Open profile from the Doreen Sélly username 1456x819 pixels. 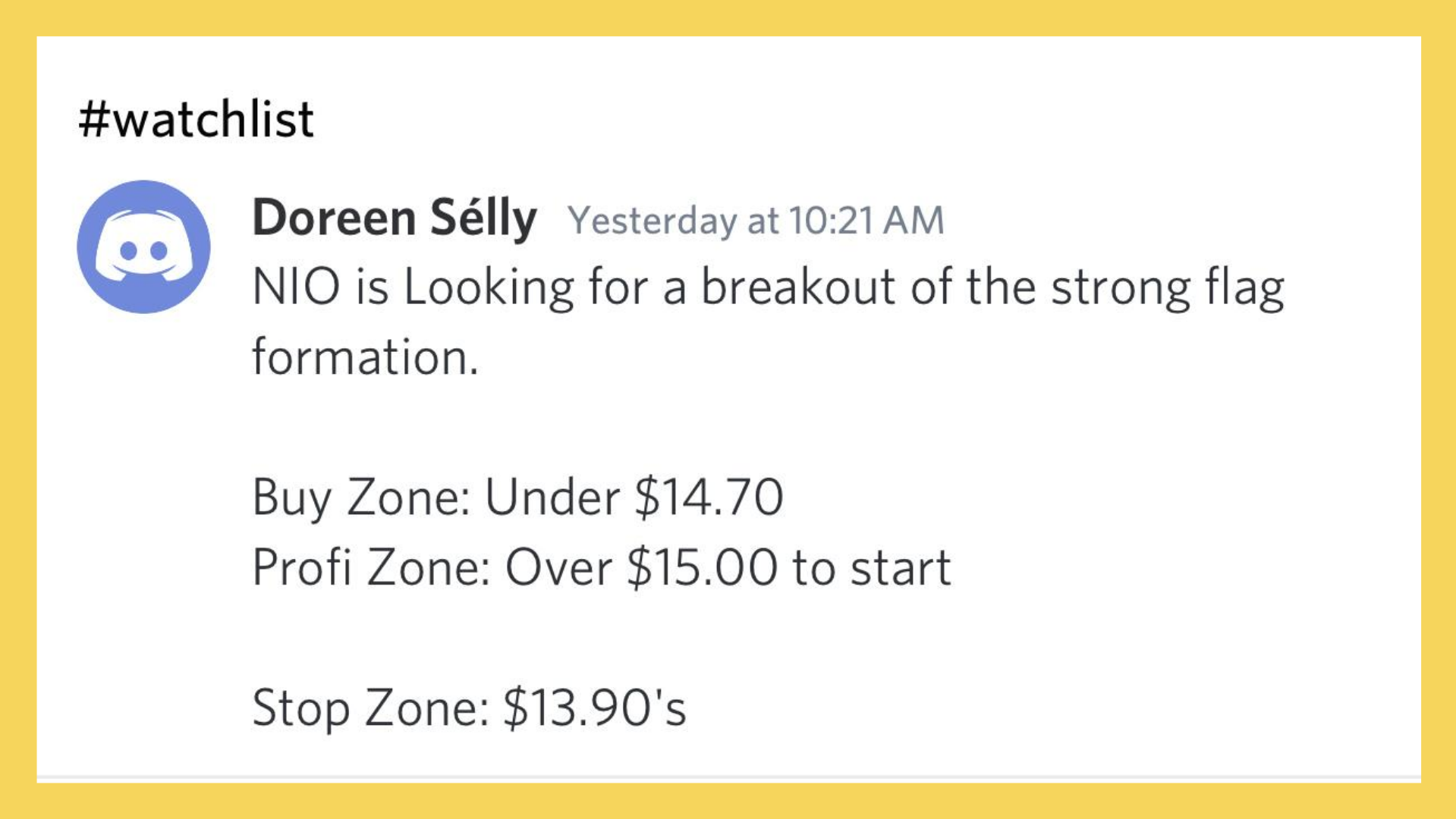(394, 218)
